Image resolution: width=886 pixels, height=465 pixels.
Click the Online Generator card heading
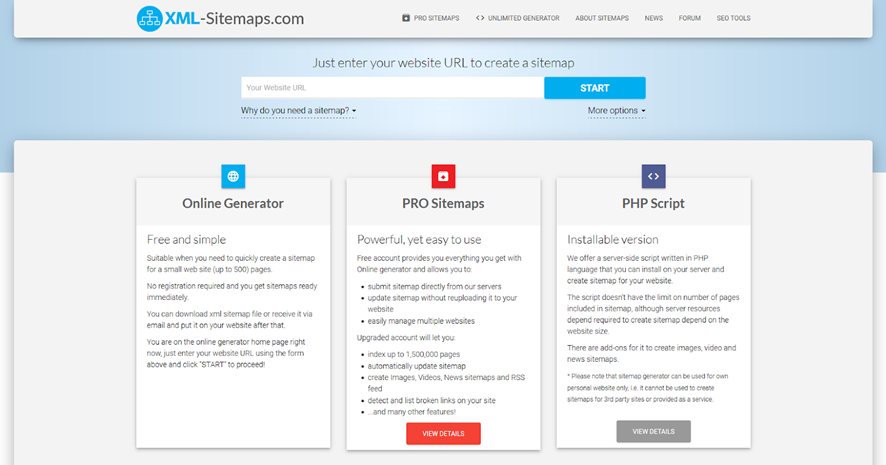pos(233,203)
